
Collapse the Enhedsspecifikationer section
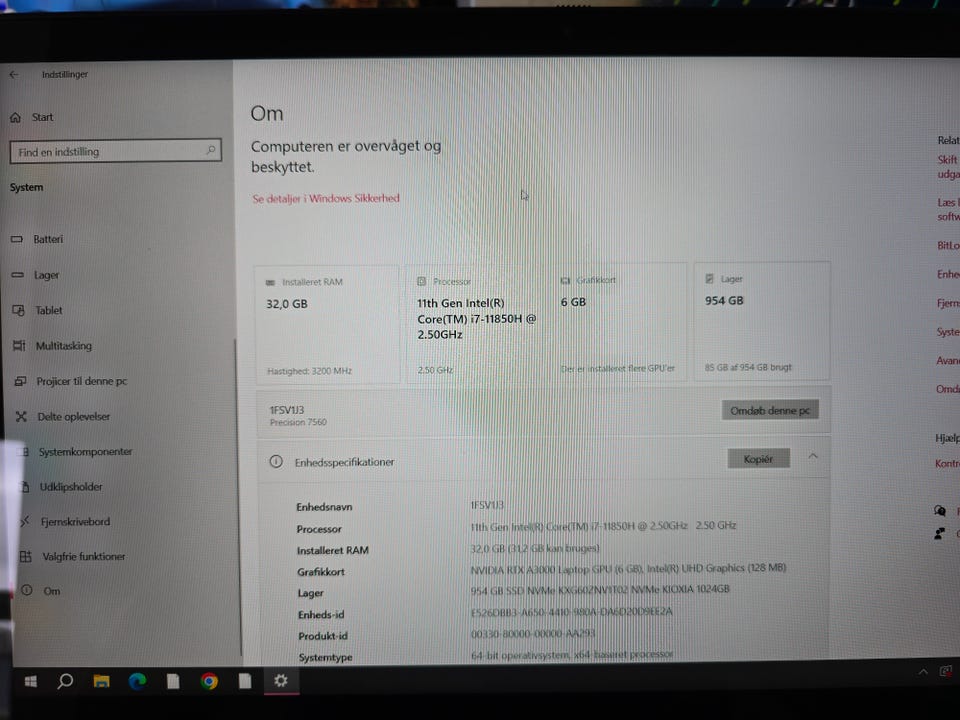813,456
